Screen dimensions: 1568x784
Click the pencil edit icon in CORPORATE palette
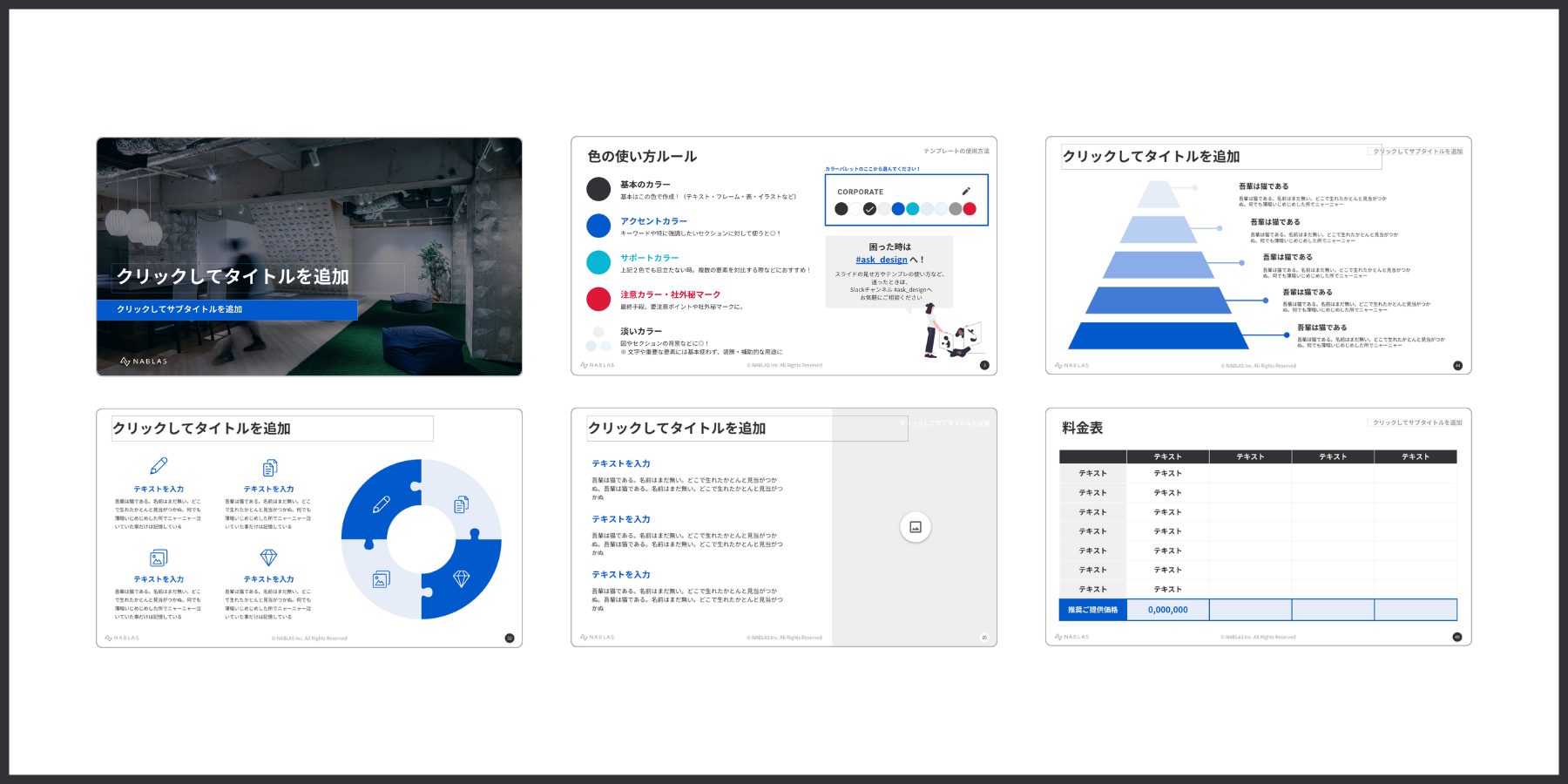point(966,192)
